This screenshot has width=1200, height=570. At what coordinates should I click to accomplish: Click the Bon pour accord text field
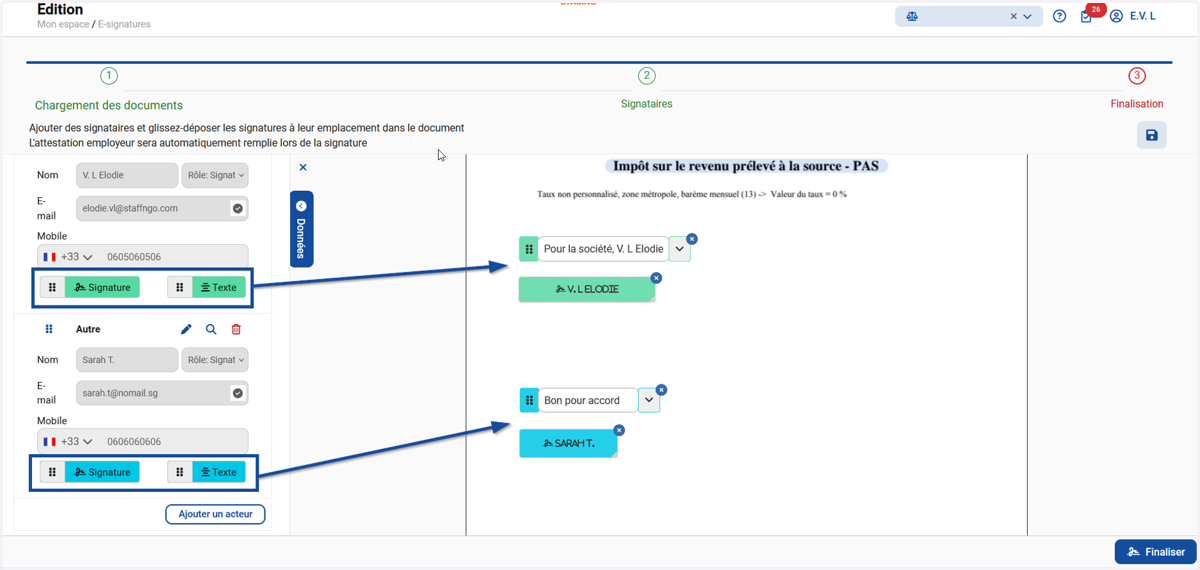(x=588, y=400)
